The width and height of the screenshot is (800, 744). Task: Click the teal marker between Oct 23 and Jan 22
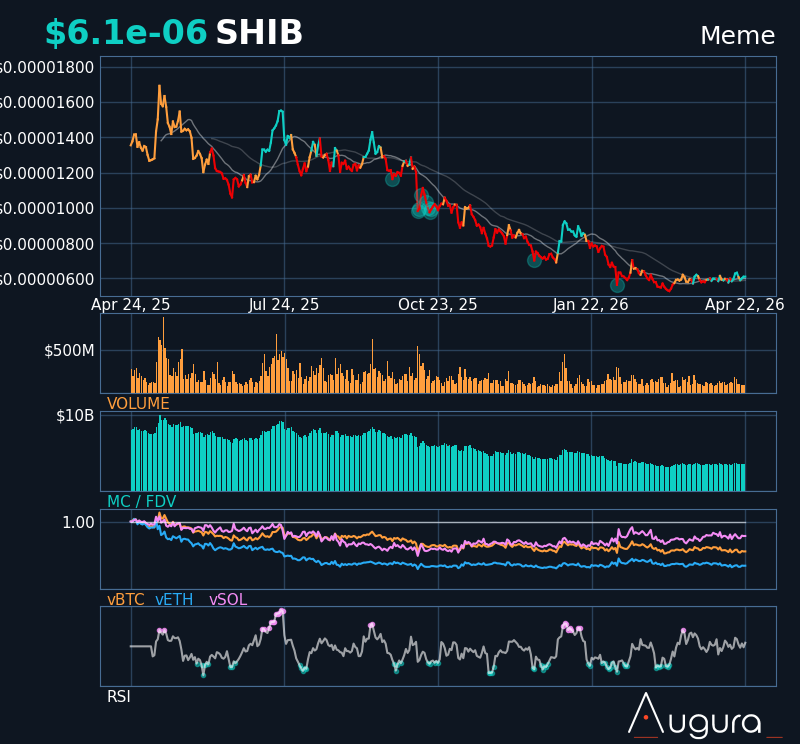pos(534,260)
